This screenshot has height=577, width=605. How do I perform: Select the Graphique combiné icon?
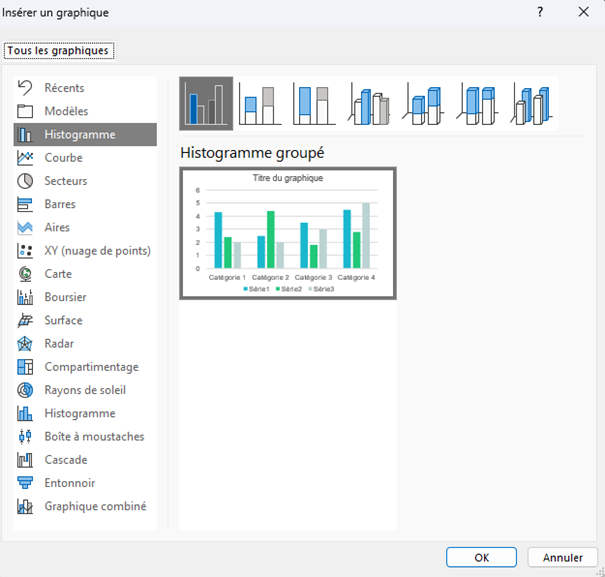click(25, 506)
